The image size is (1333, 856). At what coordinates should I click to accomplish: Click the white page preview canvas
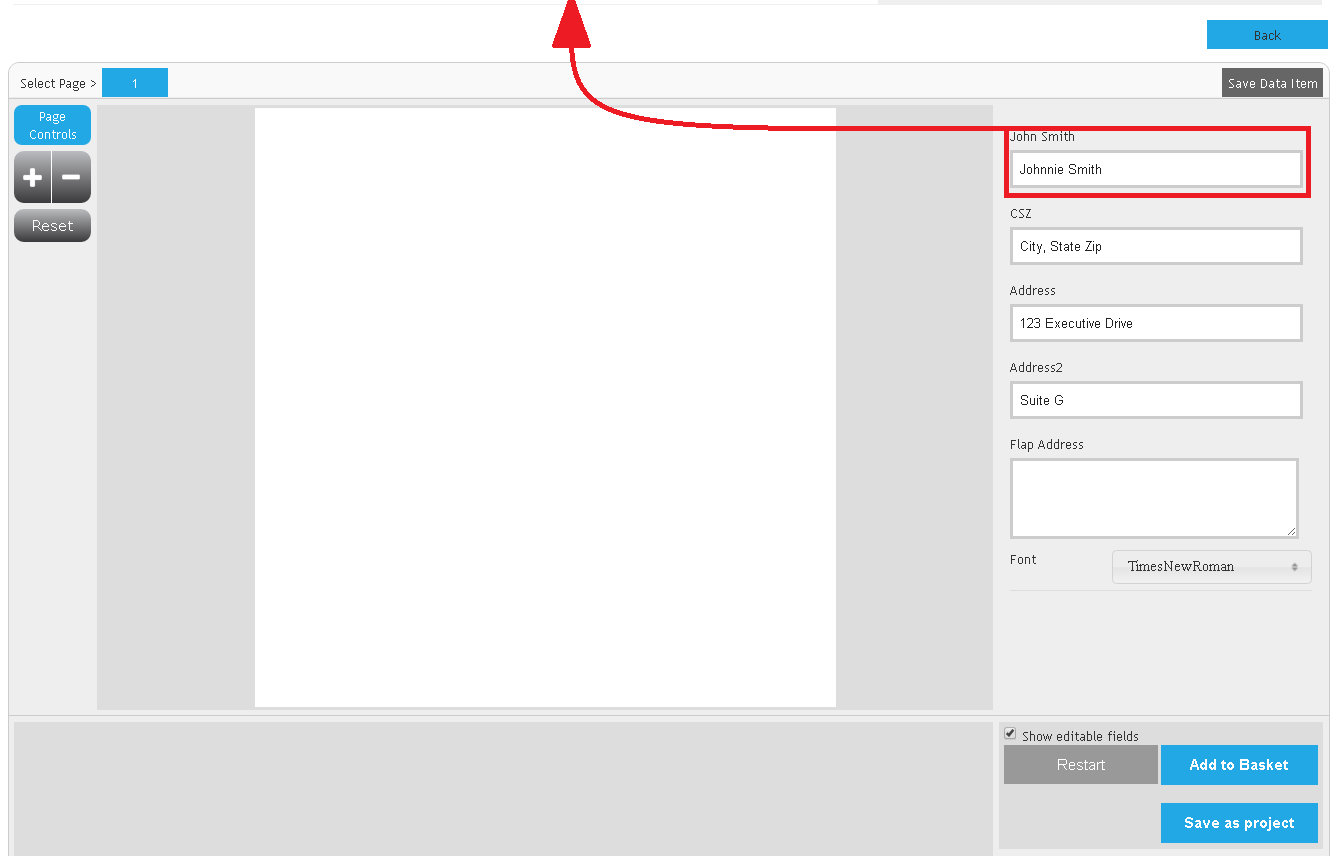pos(545,407)
